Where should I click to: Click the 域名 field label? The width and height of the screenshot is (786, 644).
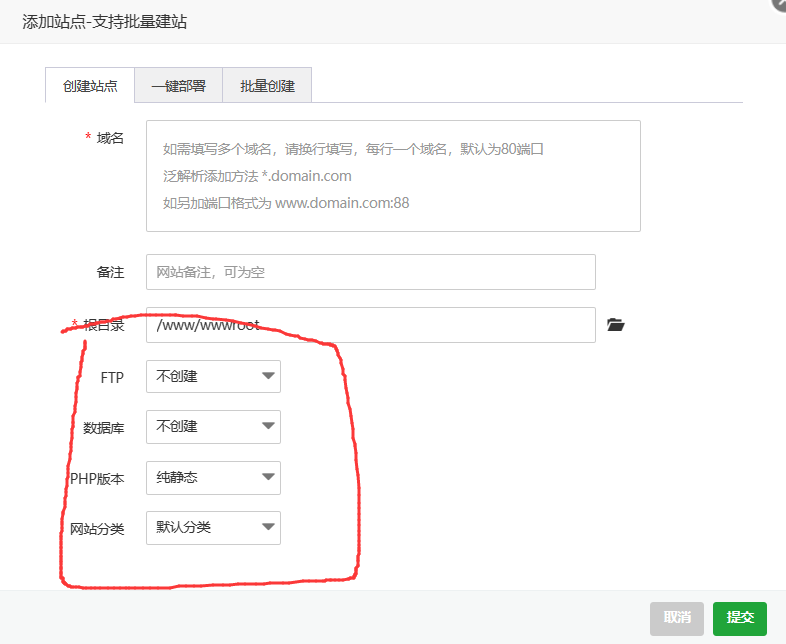(x=110, y=138)
